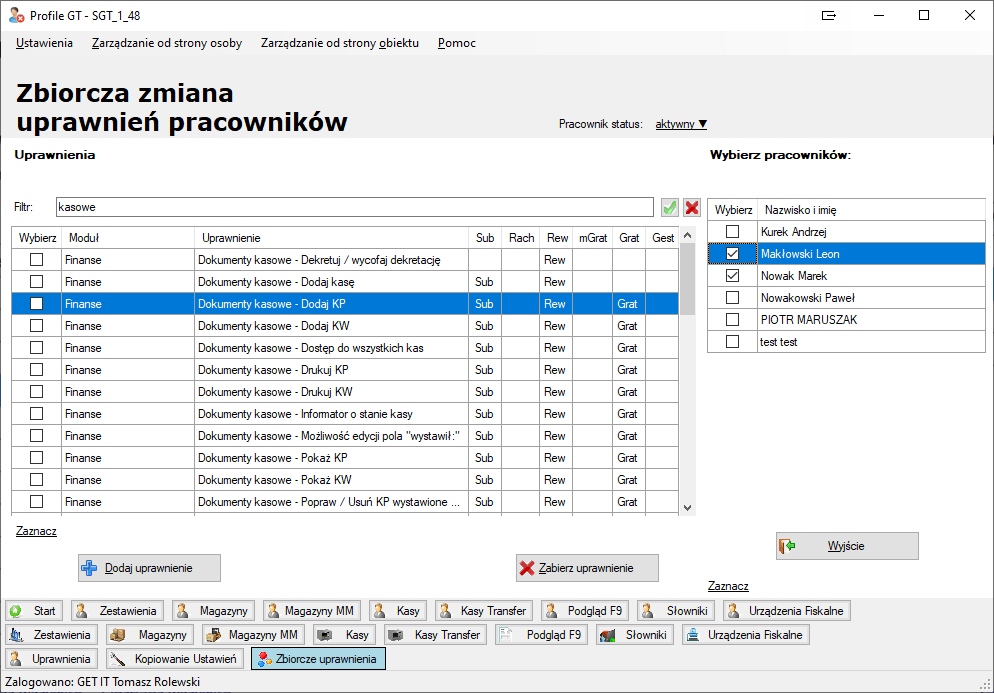Clear the filter with the red X icon
This screenshot has height=693, width=994.
[x=692, y=207]
